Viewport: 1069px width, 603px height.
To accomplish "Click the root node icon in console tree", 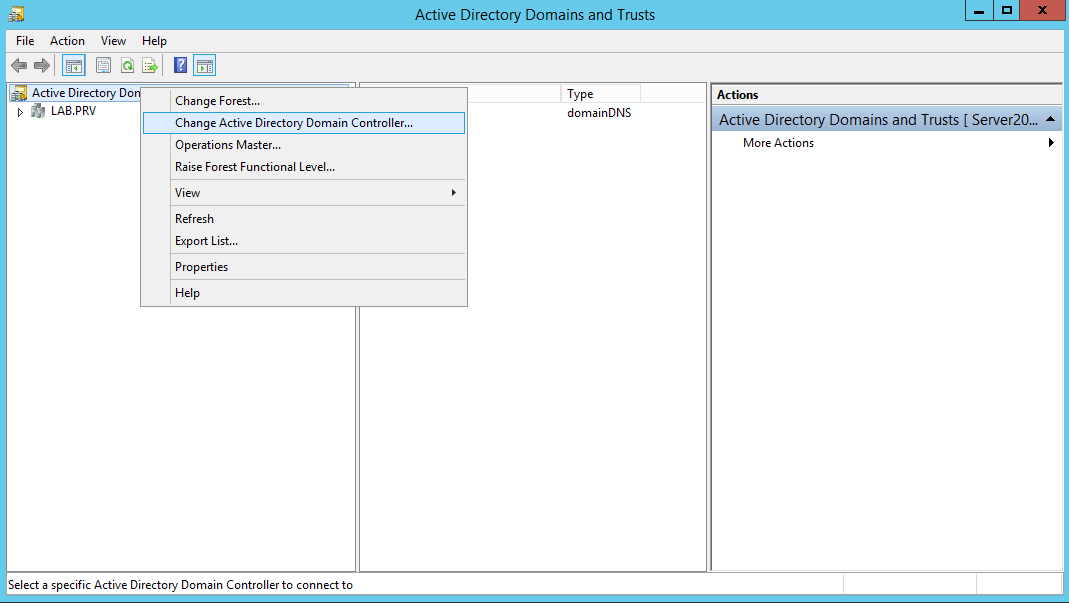I will click(19, 93).
